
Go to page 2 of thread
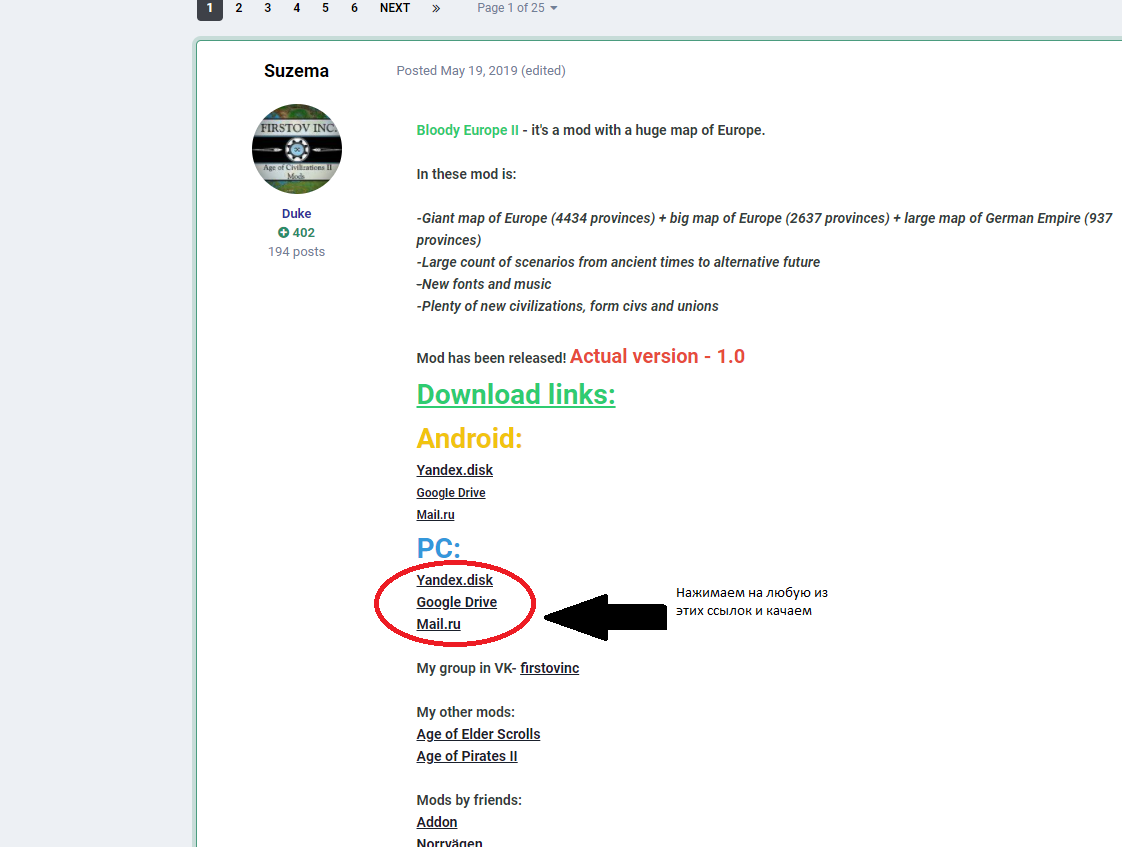(239, 8)
